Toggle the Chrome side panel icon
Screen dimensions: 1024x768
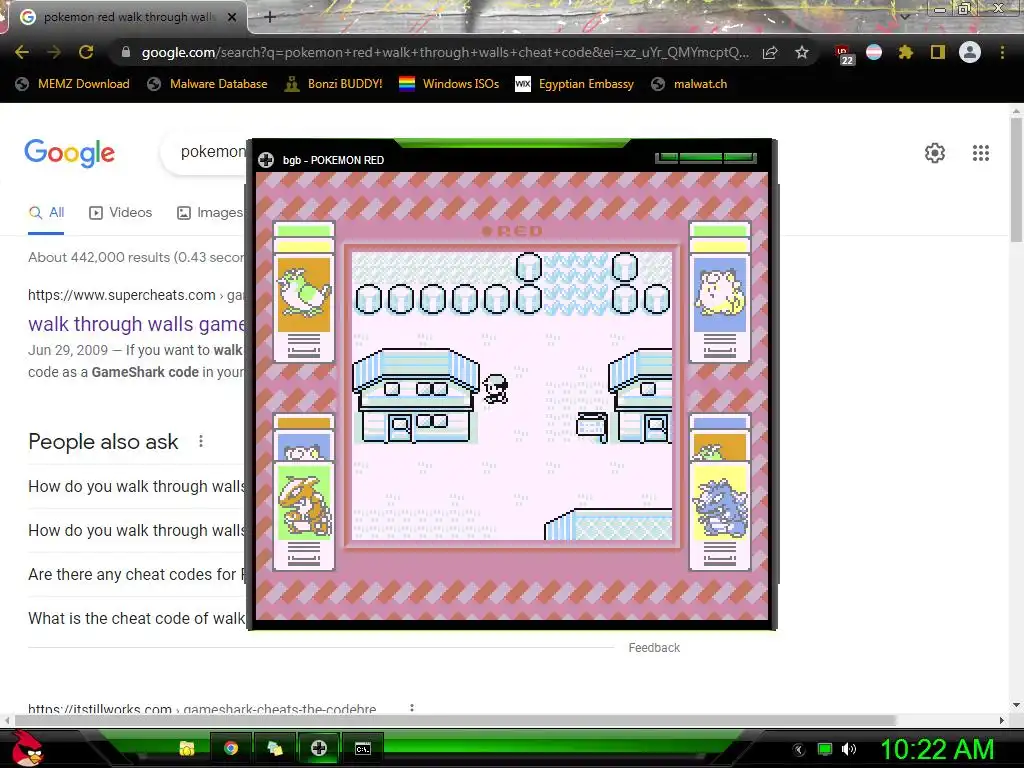pyautogui.click(x=938, y=52)
